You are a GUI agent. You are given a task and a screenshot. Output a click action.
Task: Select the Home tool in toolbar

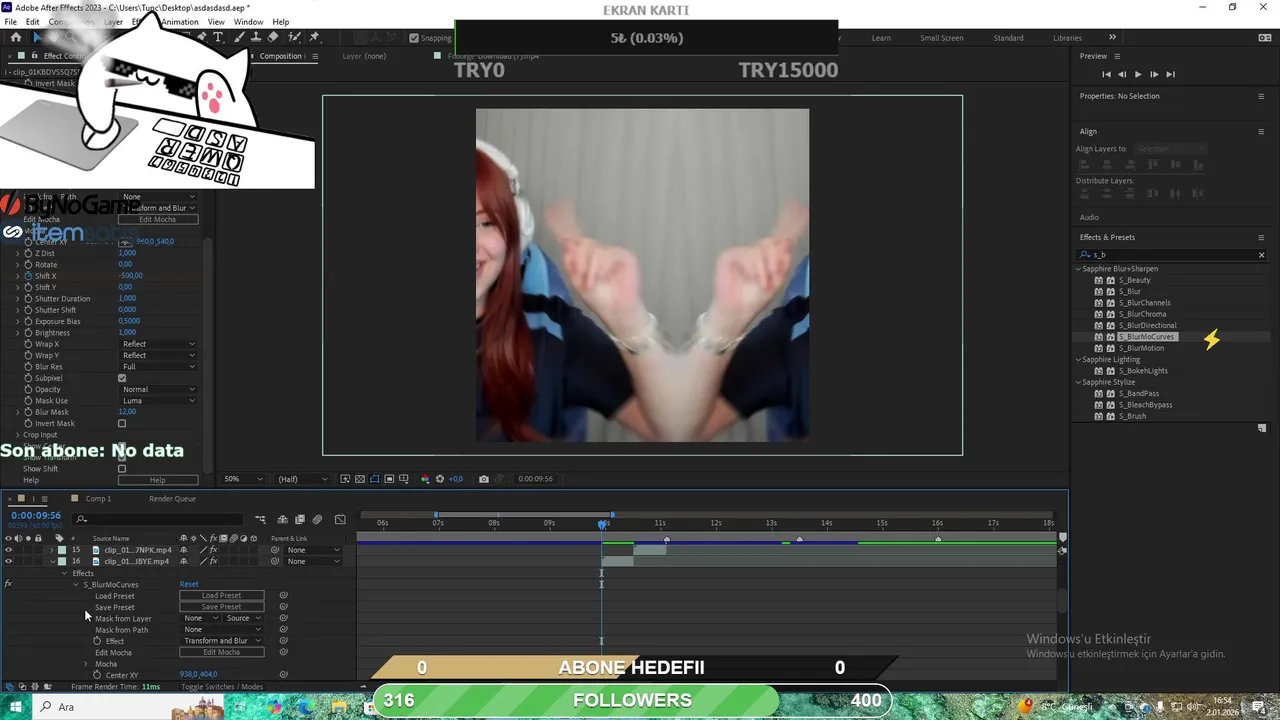[x=15, y=37]
